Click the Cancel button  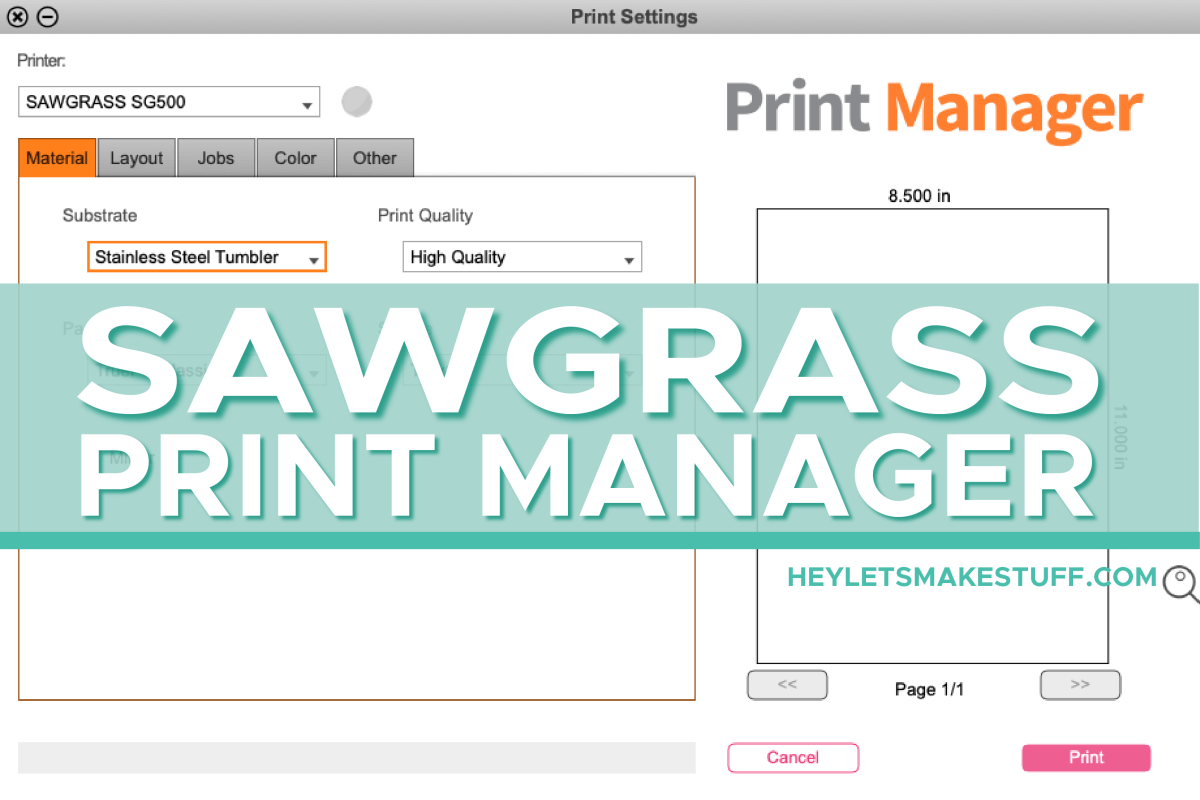pos(793,758)
